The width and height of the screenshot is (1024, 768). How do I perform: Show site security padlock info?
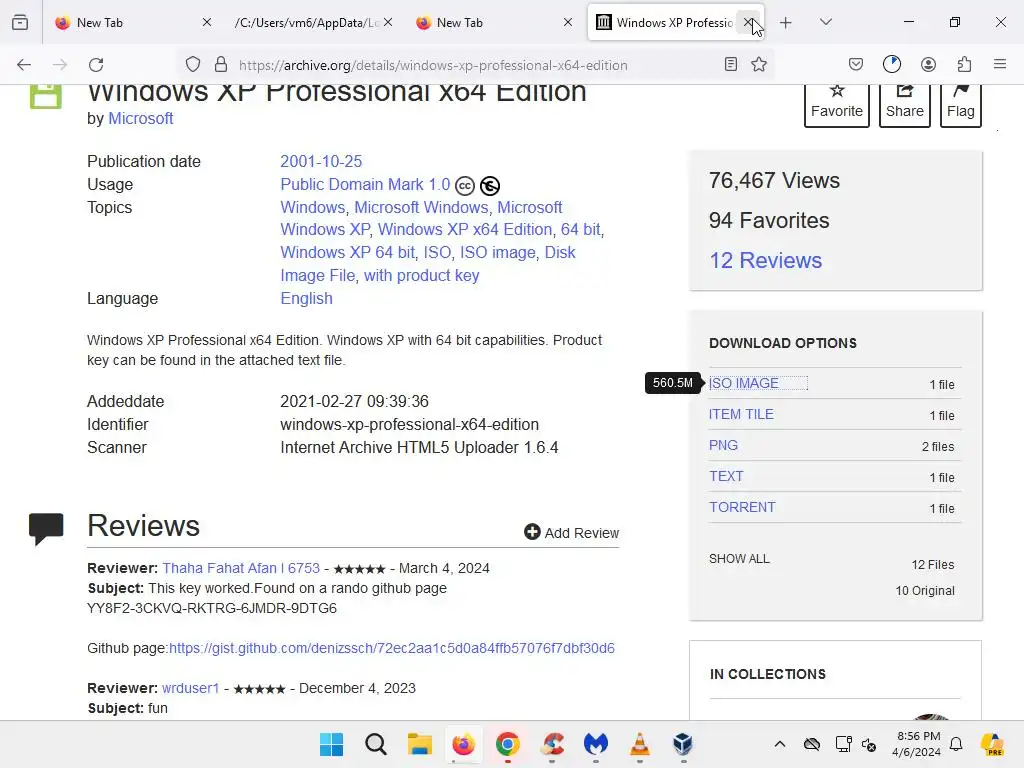coord(221,65)
